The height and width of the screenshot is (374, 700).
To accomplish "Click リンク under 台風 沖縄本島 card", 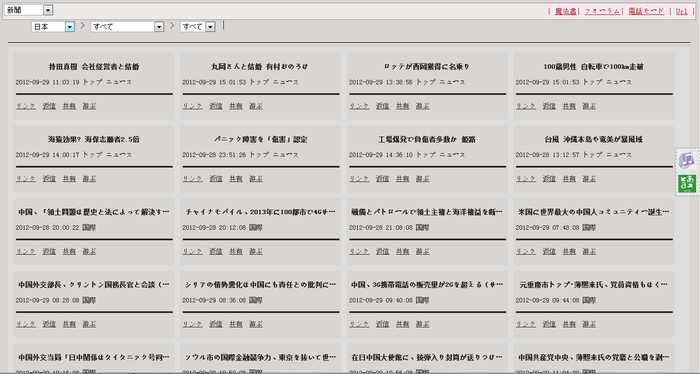I will click(525, 179).
